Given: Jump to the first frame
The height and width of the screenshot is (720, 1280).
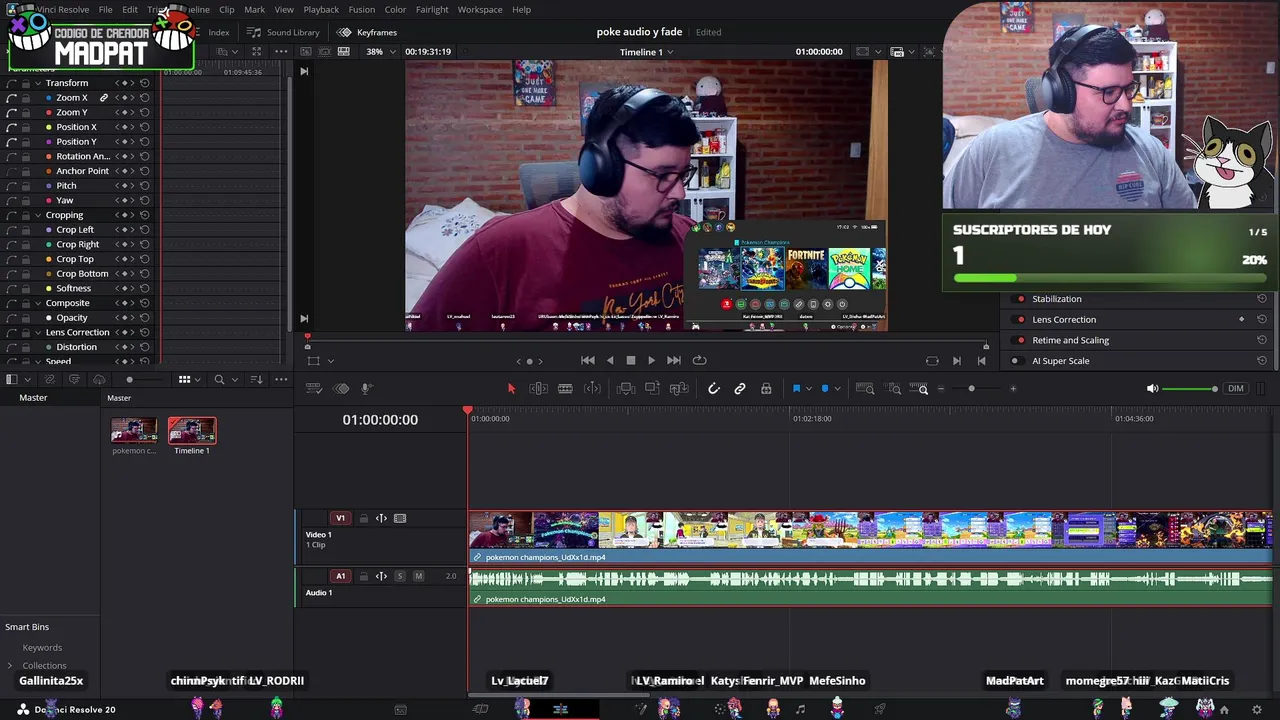Looking at the screenshot, I should pos(587,360).
